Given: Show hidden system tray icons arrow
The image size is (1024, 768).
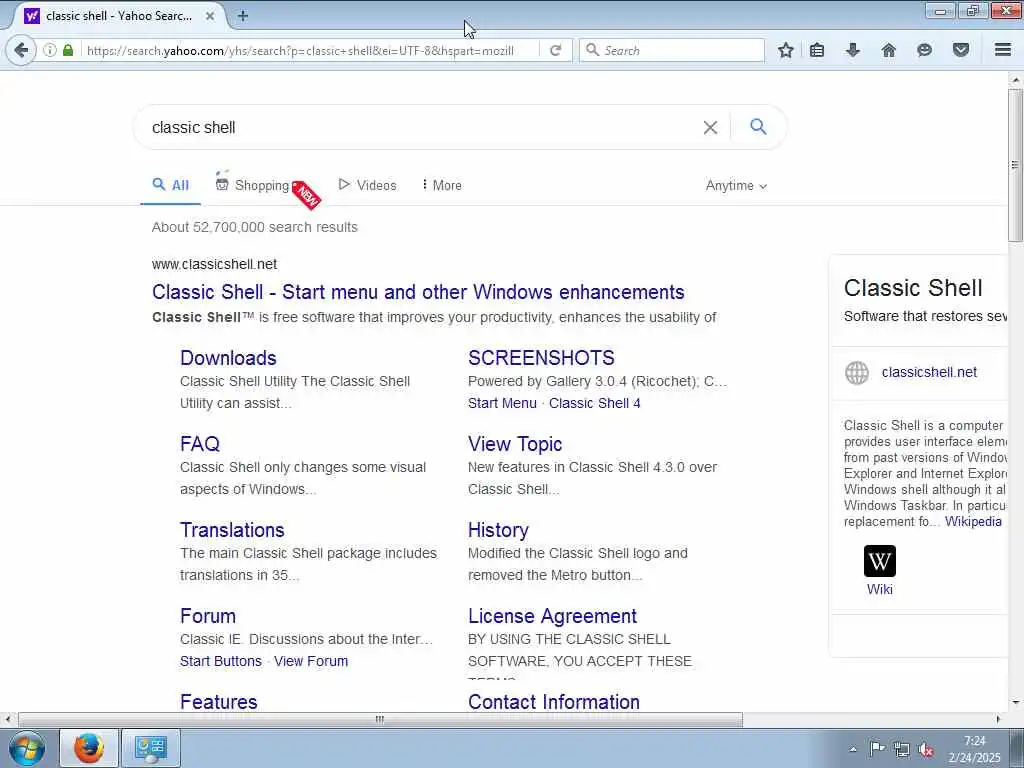Looking at the screenshot, I should tap(853, 750).
